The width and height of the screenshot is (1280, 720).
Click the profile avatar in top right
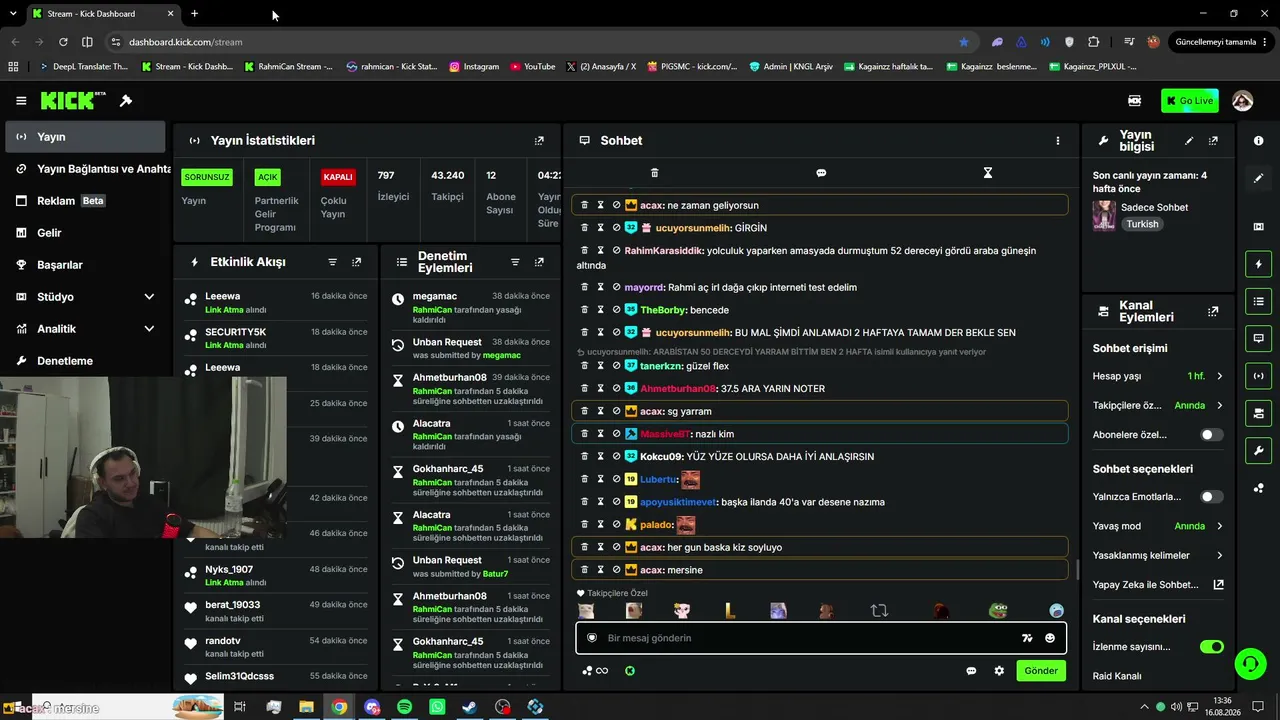coord(1242,101)
